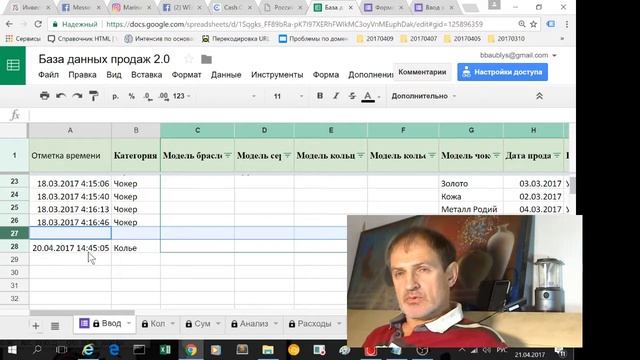The width and height of the screenshot is (640, 360).
Task: Apply percent format button
Action: coord(131,96)
